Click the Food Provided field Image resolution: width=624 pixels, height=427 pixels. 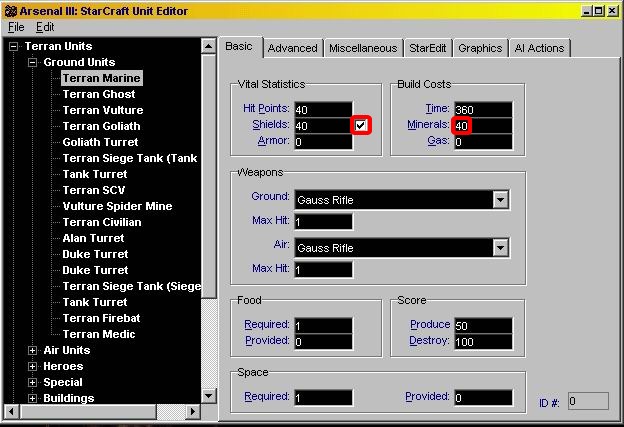click(323, 341)
